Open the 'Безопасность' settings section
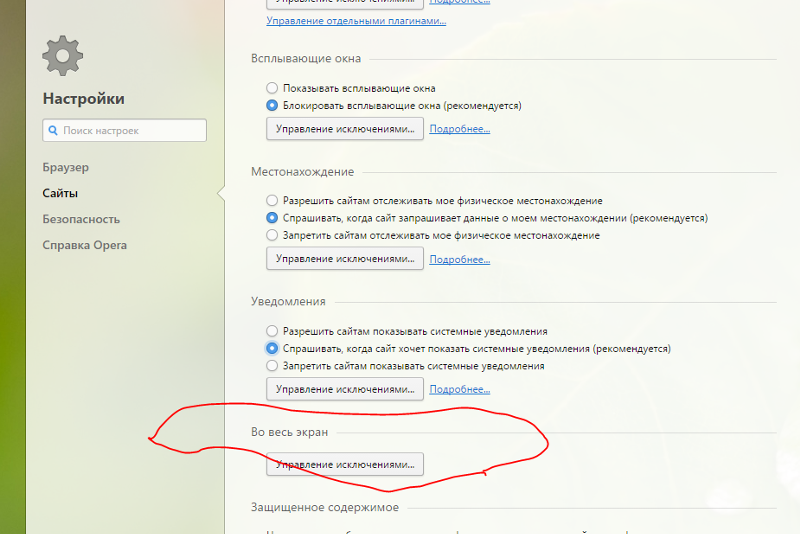 pos(81,219)
